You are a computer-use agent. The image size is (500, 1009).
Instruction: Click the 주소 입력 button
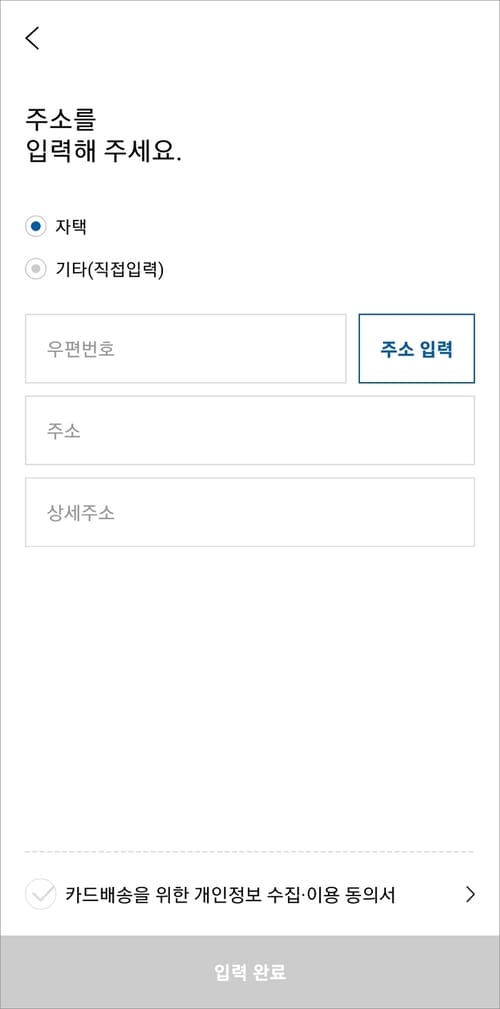416,349
